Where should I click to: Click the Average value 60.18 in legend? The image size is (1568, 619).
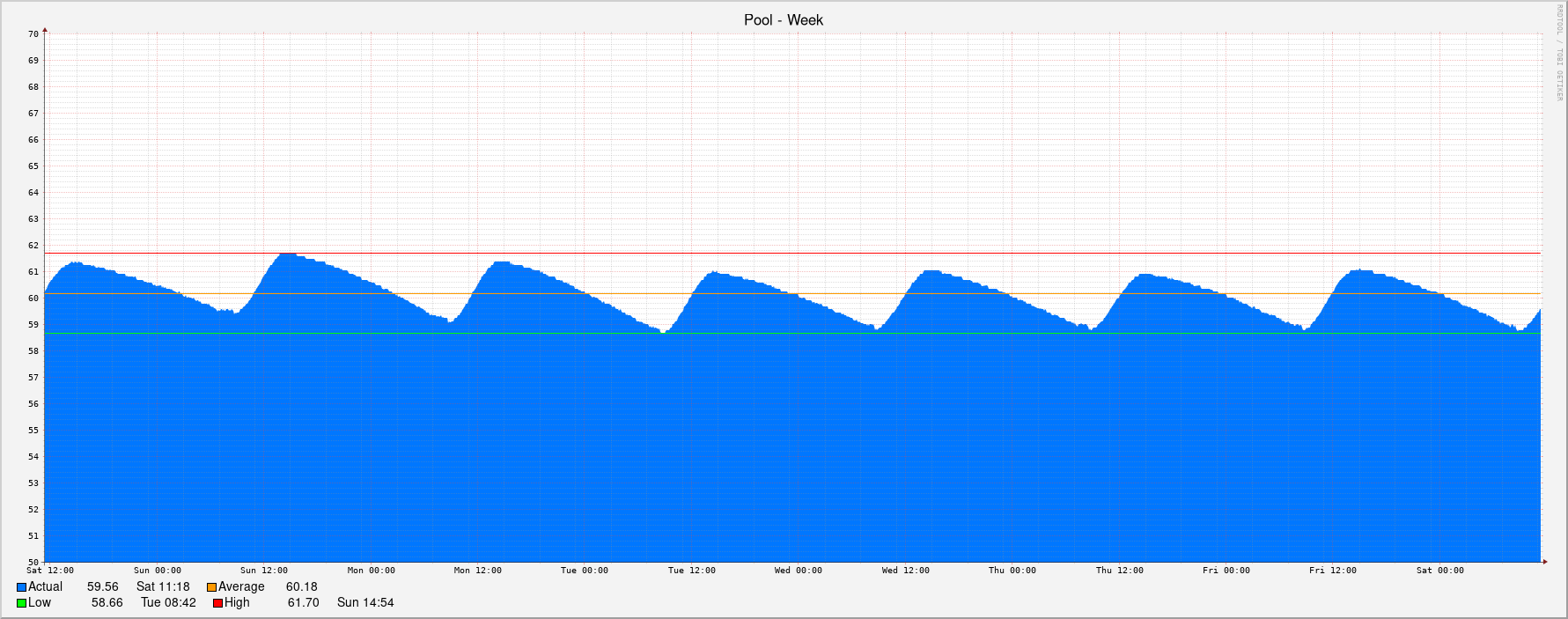[x=301, y=587]
